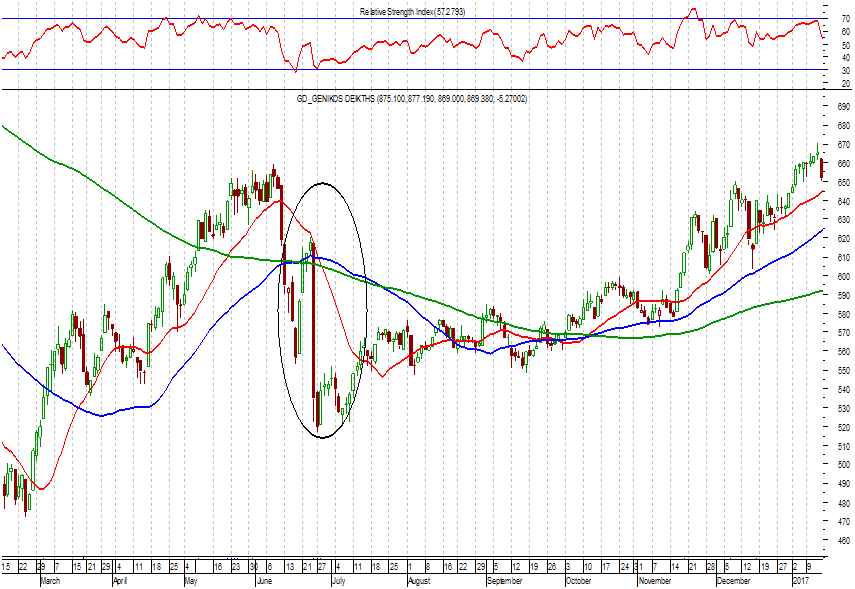Click the GD_GENIKOS DEIKTHS chart title
Image resolution: width=855 pixels, height=589 pixels.
(412, 99)
